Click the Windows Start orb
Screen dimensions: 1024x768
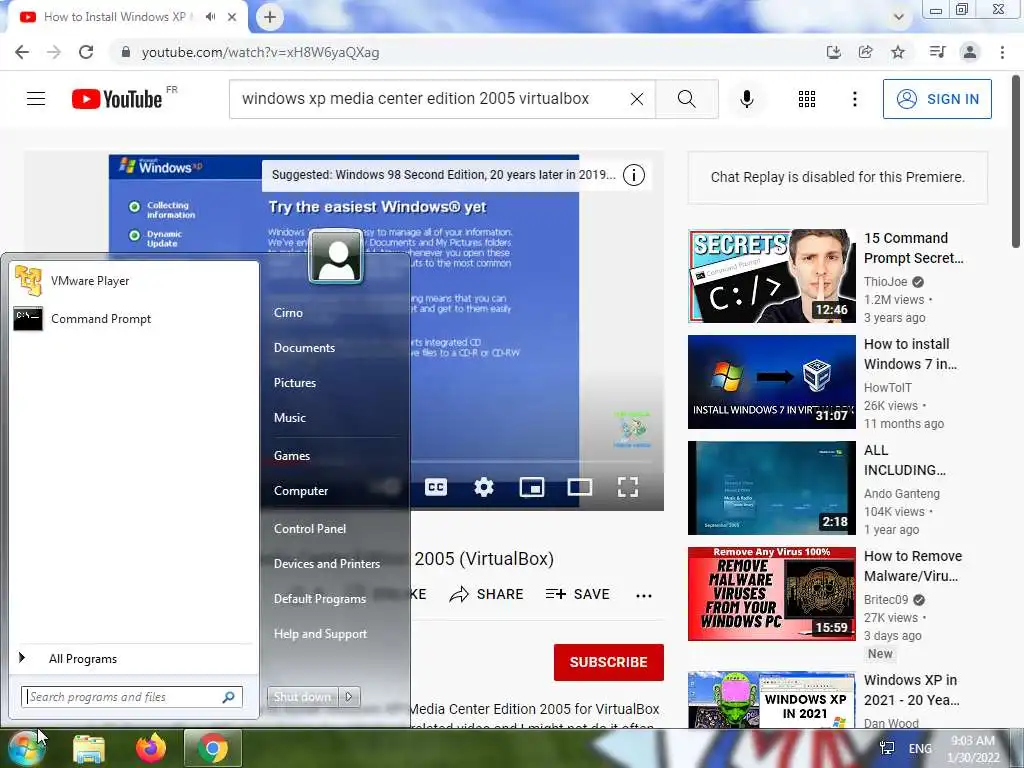coord(26,748)
